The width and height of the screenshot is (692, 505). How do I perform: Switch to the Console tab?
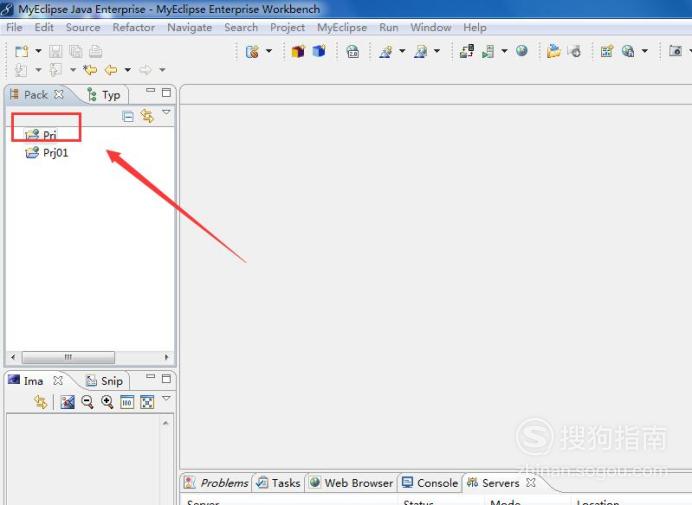coord(430,483)
